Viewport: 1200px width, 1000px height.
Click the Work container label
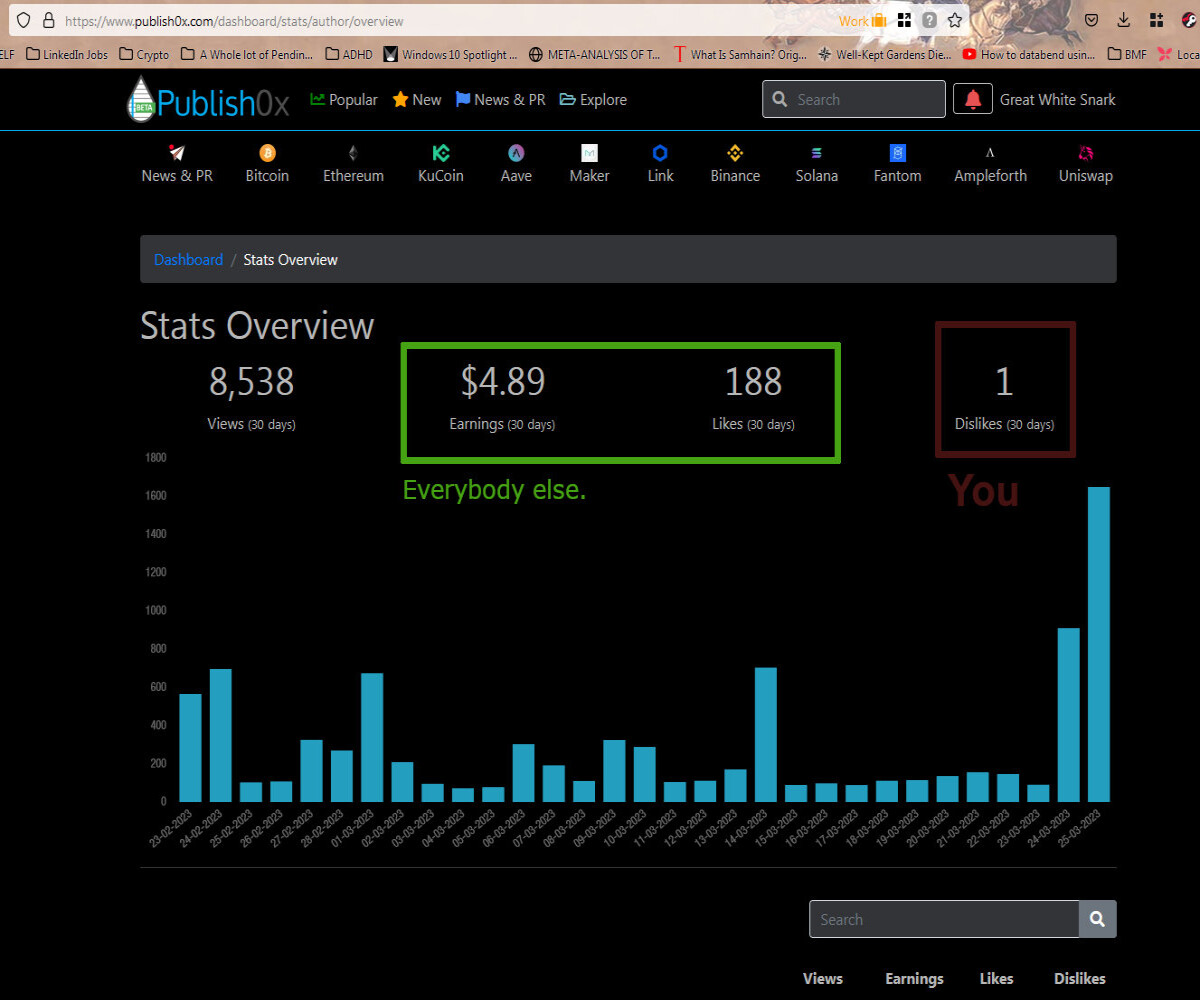tap(862, 20)
